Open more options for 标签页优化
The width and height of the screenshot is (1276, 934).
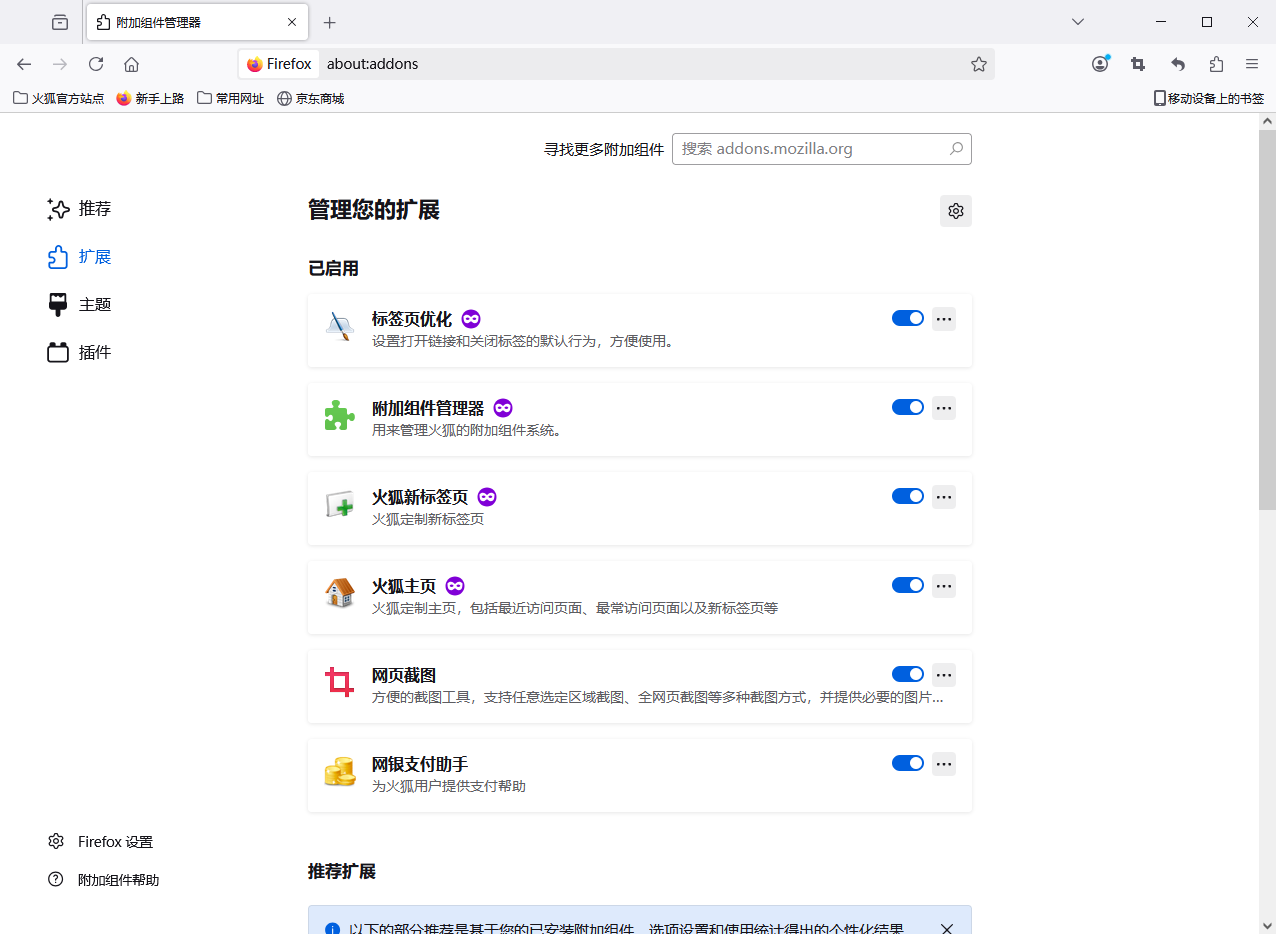click(944, 319)
